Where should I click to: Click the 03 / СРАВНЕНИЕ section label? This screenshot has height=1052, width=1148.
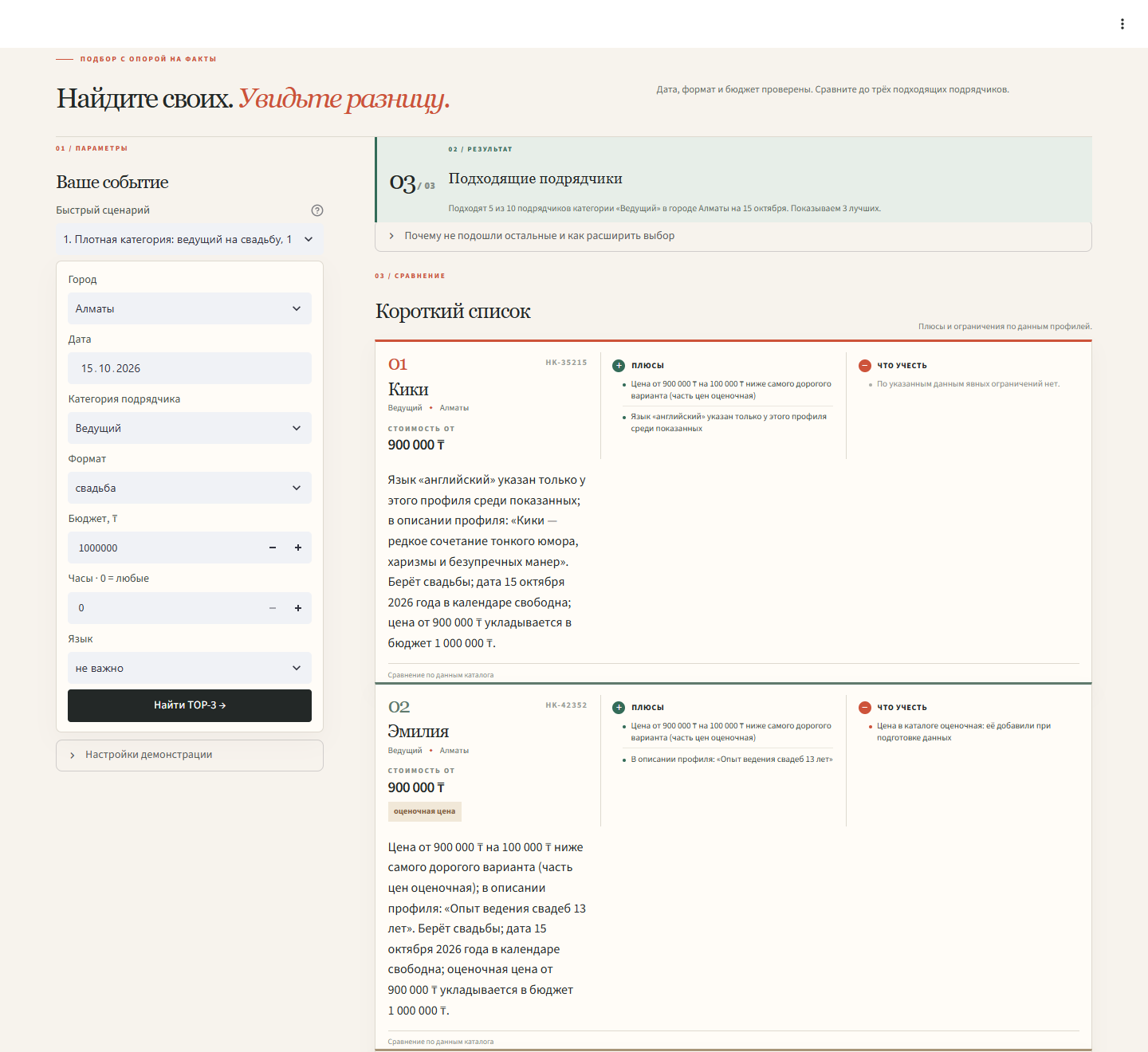click(x=411, y=276)
